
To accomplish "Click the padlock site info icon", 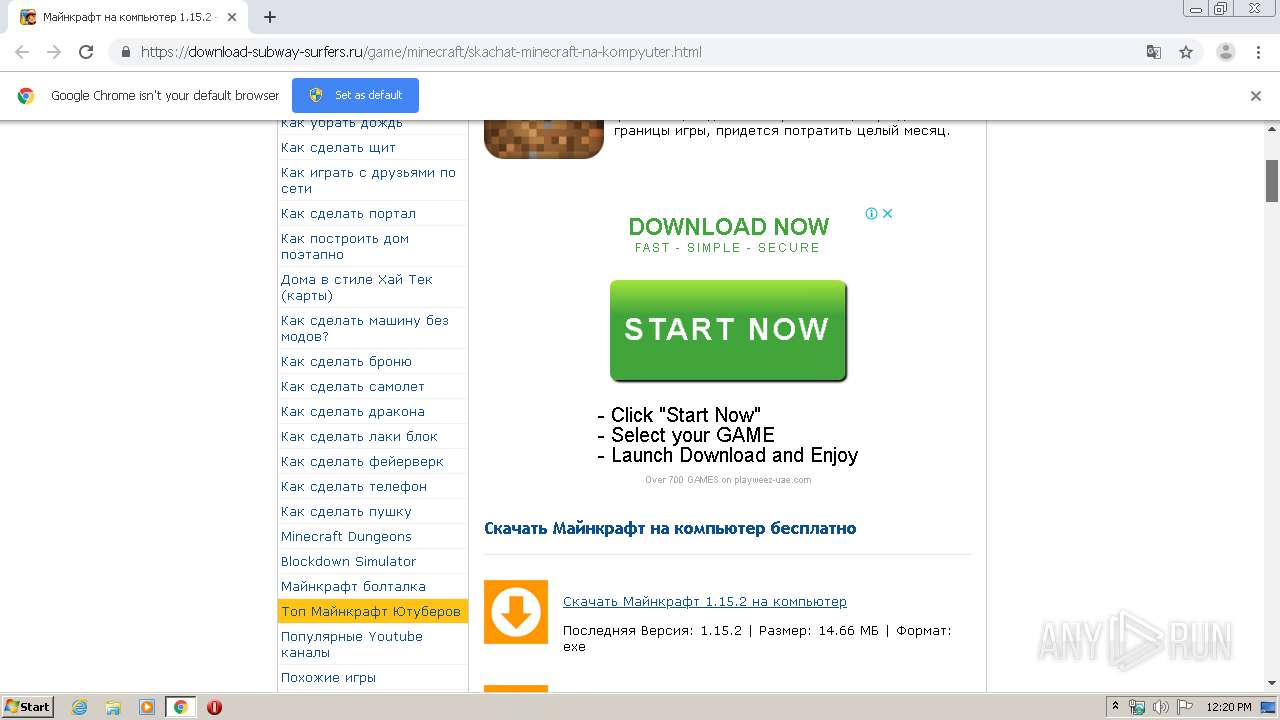I will tap(125, 52).
